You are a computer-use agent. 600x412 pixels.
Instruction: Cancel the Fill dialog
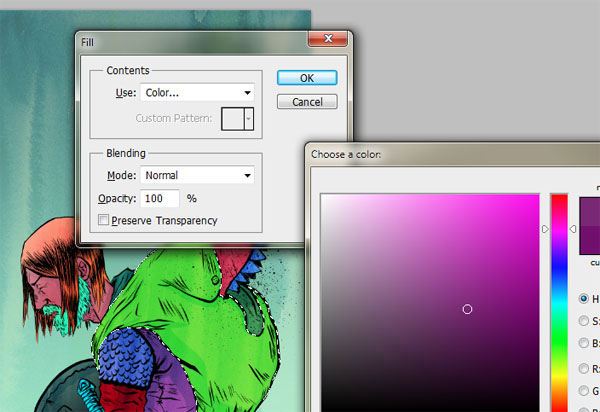(x=306, y=102)
